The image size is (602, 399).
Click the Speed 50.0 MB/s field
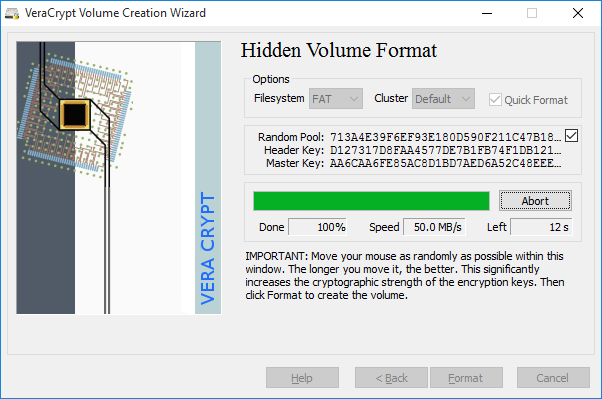coord(434,227)
